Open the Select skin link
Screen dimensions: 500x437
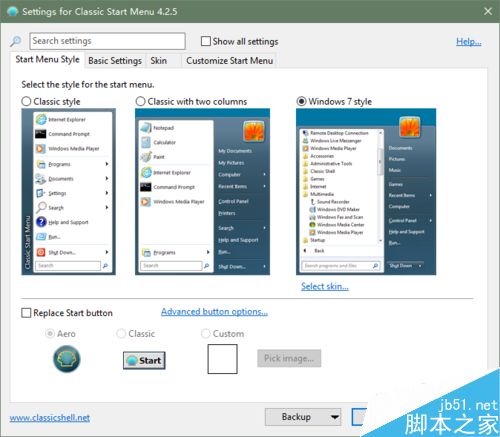pos(325,286)
